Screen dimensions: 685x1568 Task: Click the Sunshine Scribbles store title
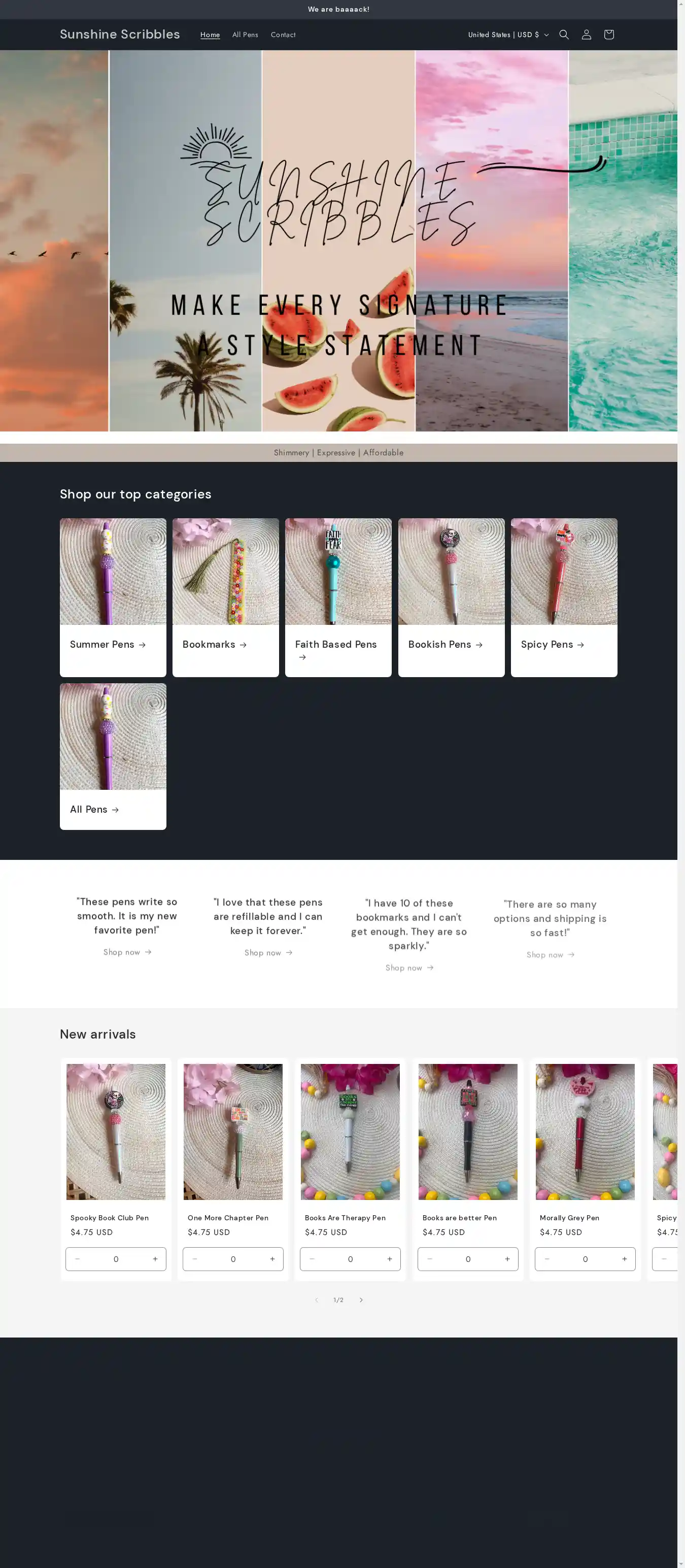120,34
